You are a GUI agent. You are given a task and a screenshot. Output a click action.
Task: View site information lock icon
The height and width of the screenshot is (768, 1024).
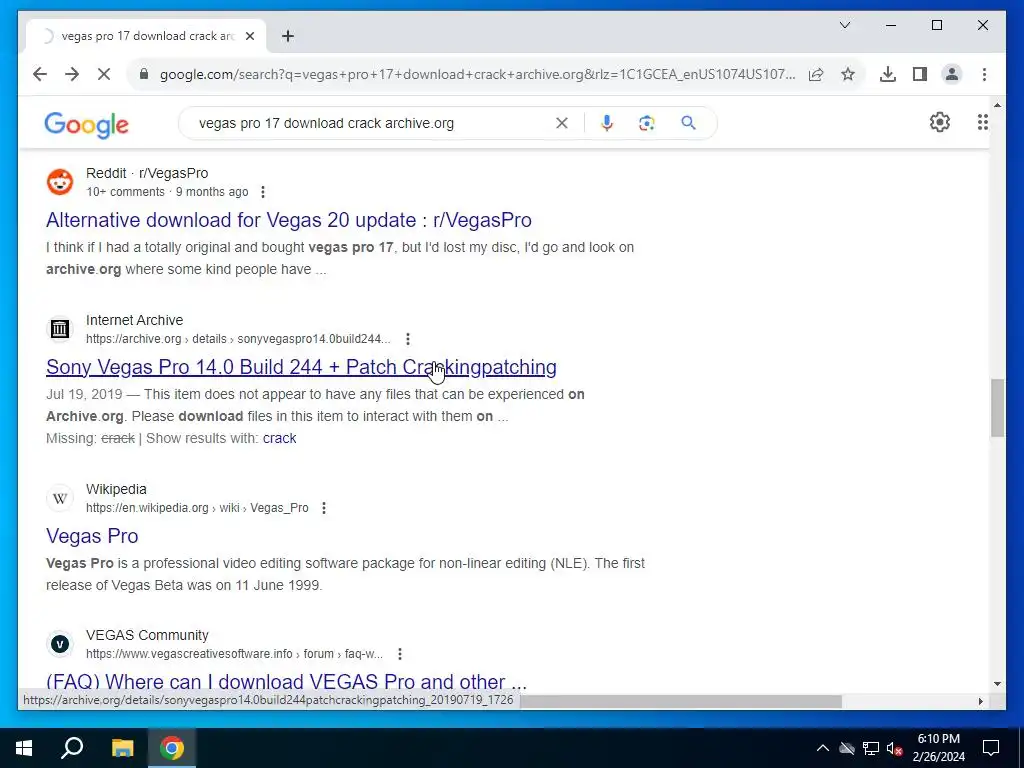(144, 74)
